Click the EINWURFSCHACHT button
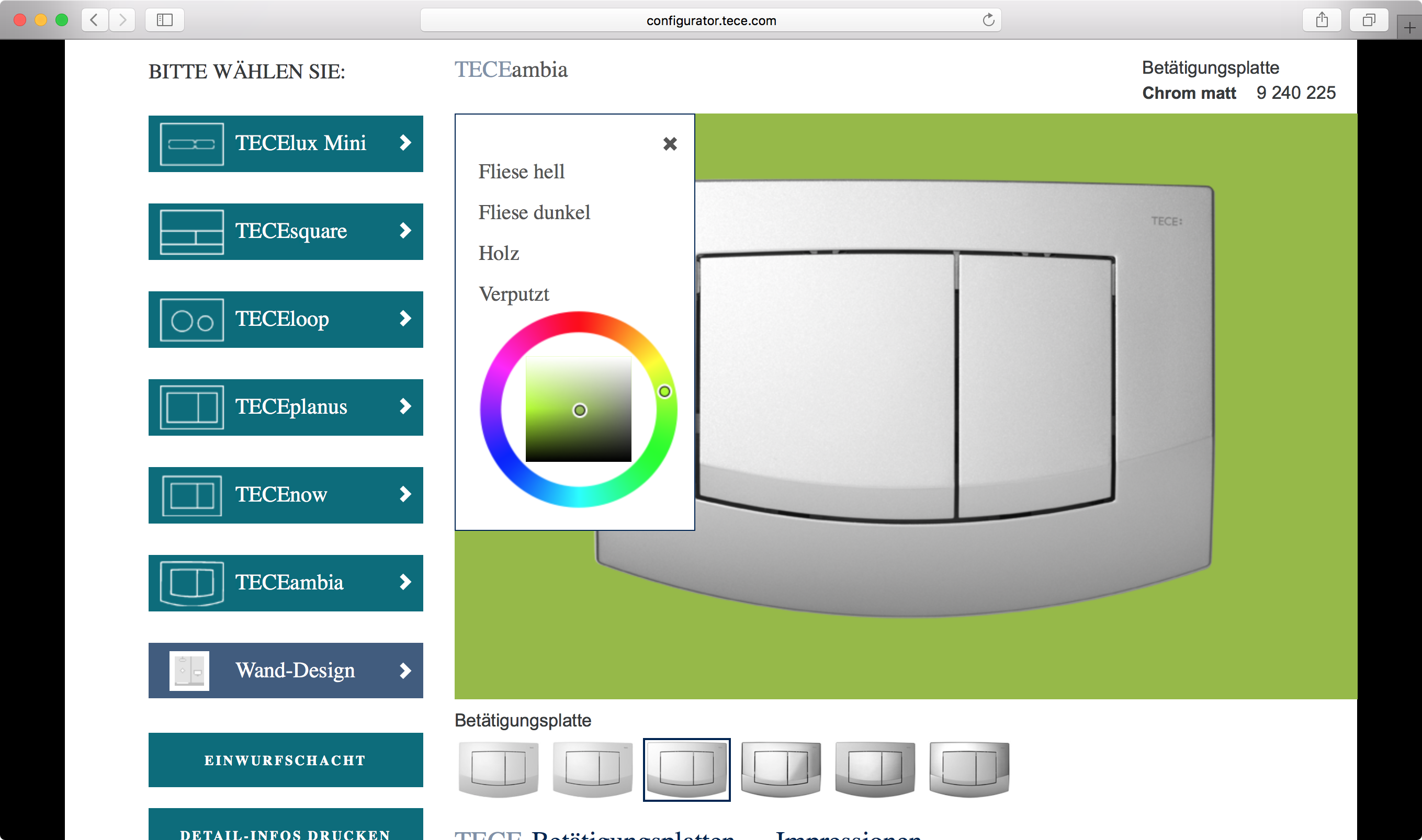This screenshot has height=840, width=1422. pos(285,760)
